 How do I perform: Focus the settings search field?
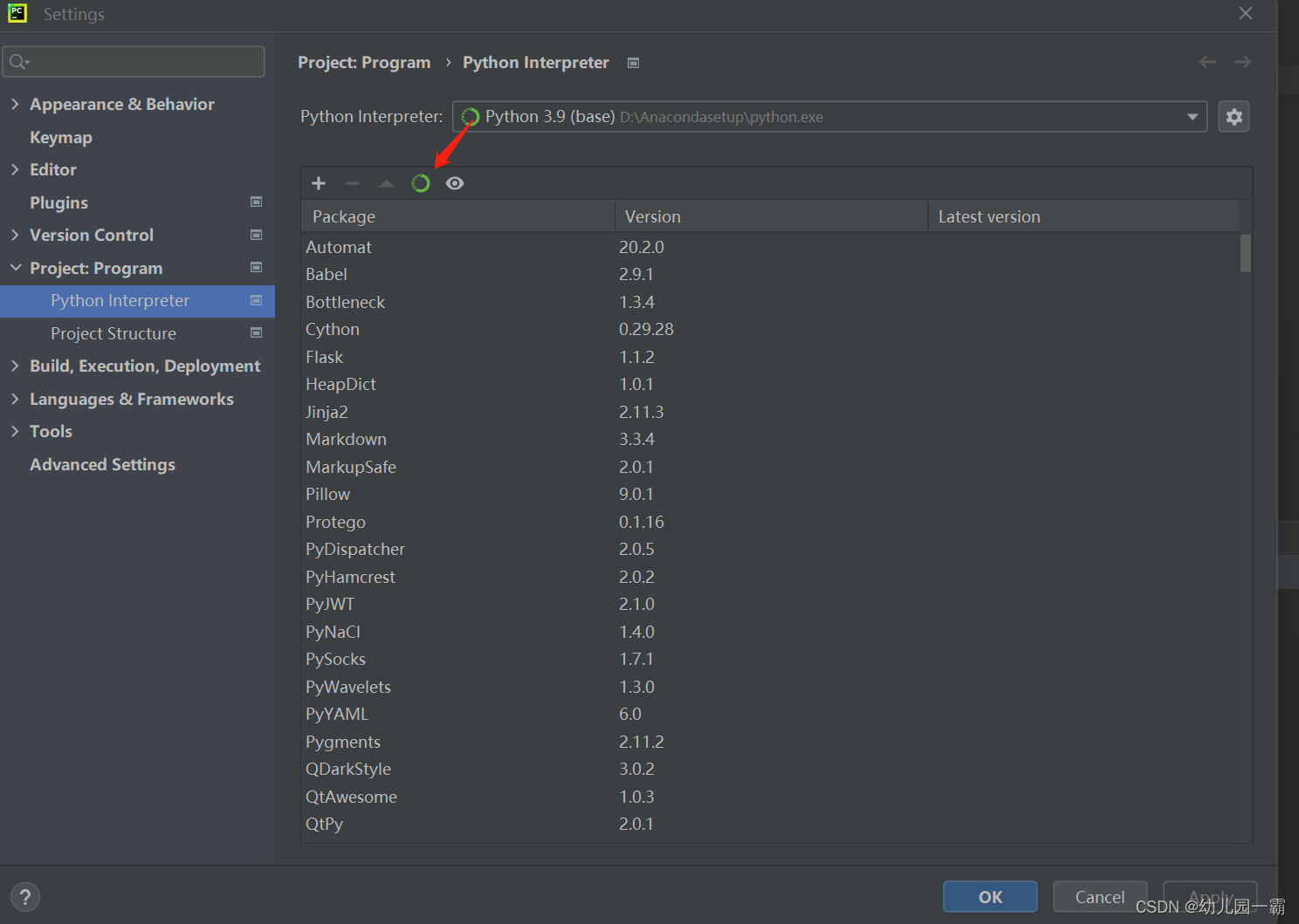(134, 62)
